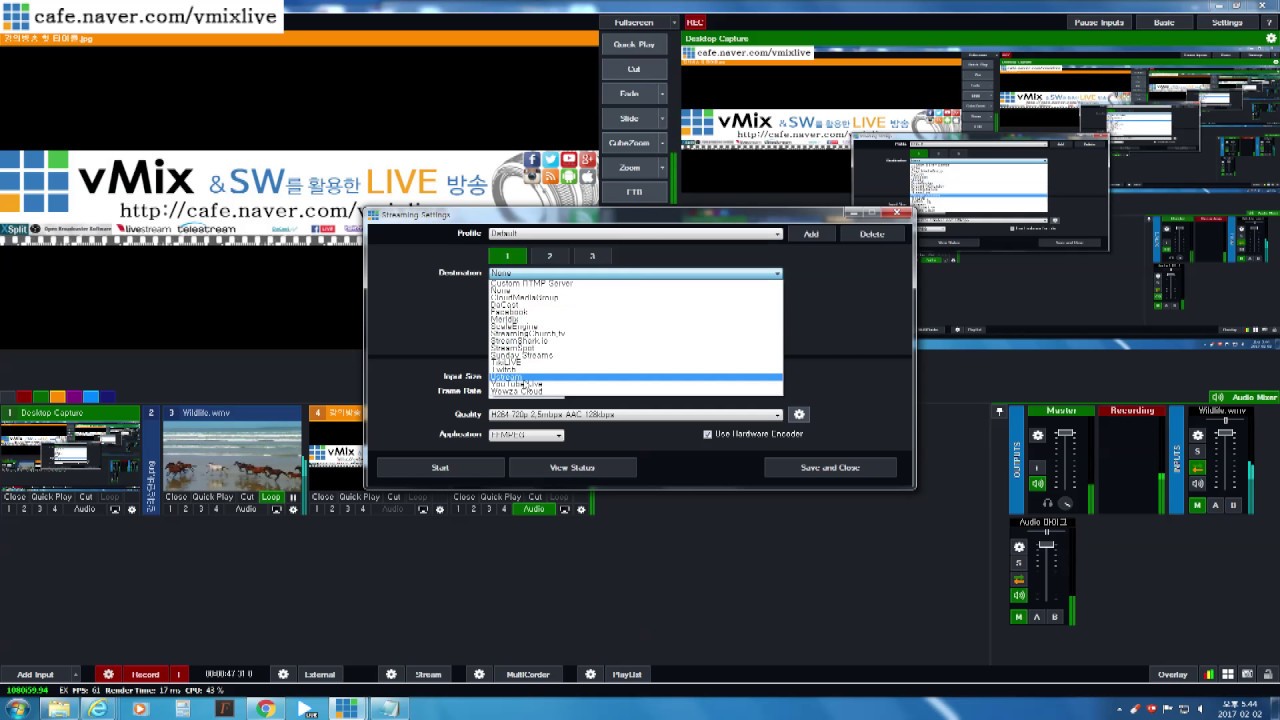1280x720 pixels.
Task: Expand Fade transition dropdown arrow
Action: [662, 94]
